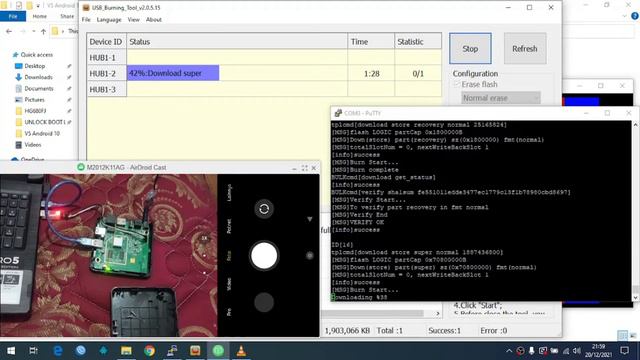Open Desktop in Quick access
This screenshot has height=360, width=640.
[x=34, y=66]
